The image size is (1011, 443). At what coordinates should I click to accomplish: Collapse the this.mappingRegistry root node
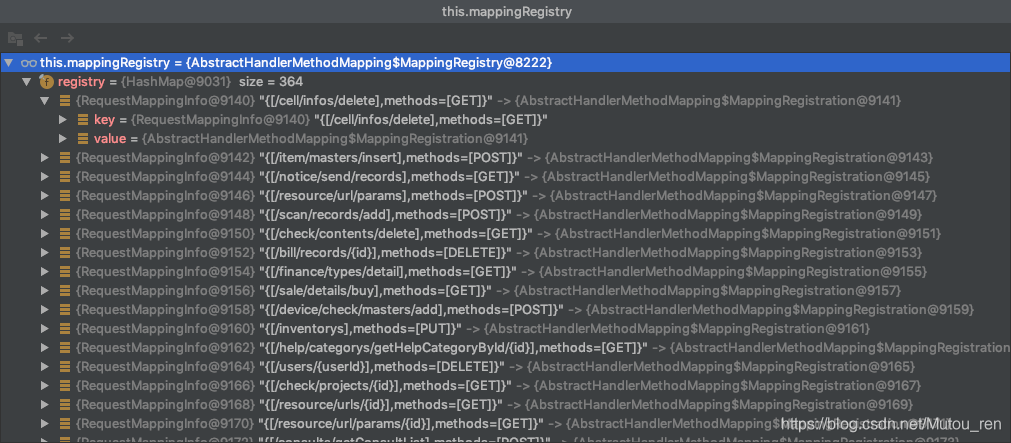point(8,63)
